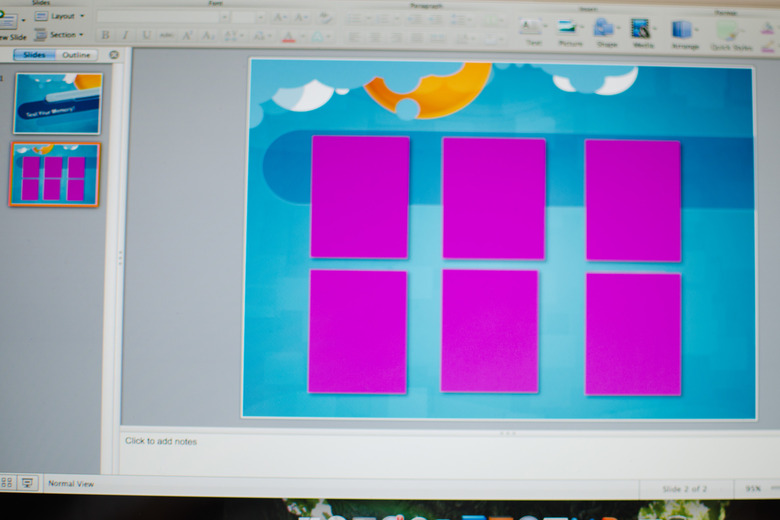Expand the Layout dropdown
Viewport: 780px width, 520px height.
60,16
